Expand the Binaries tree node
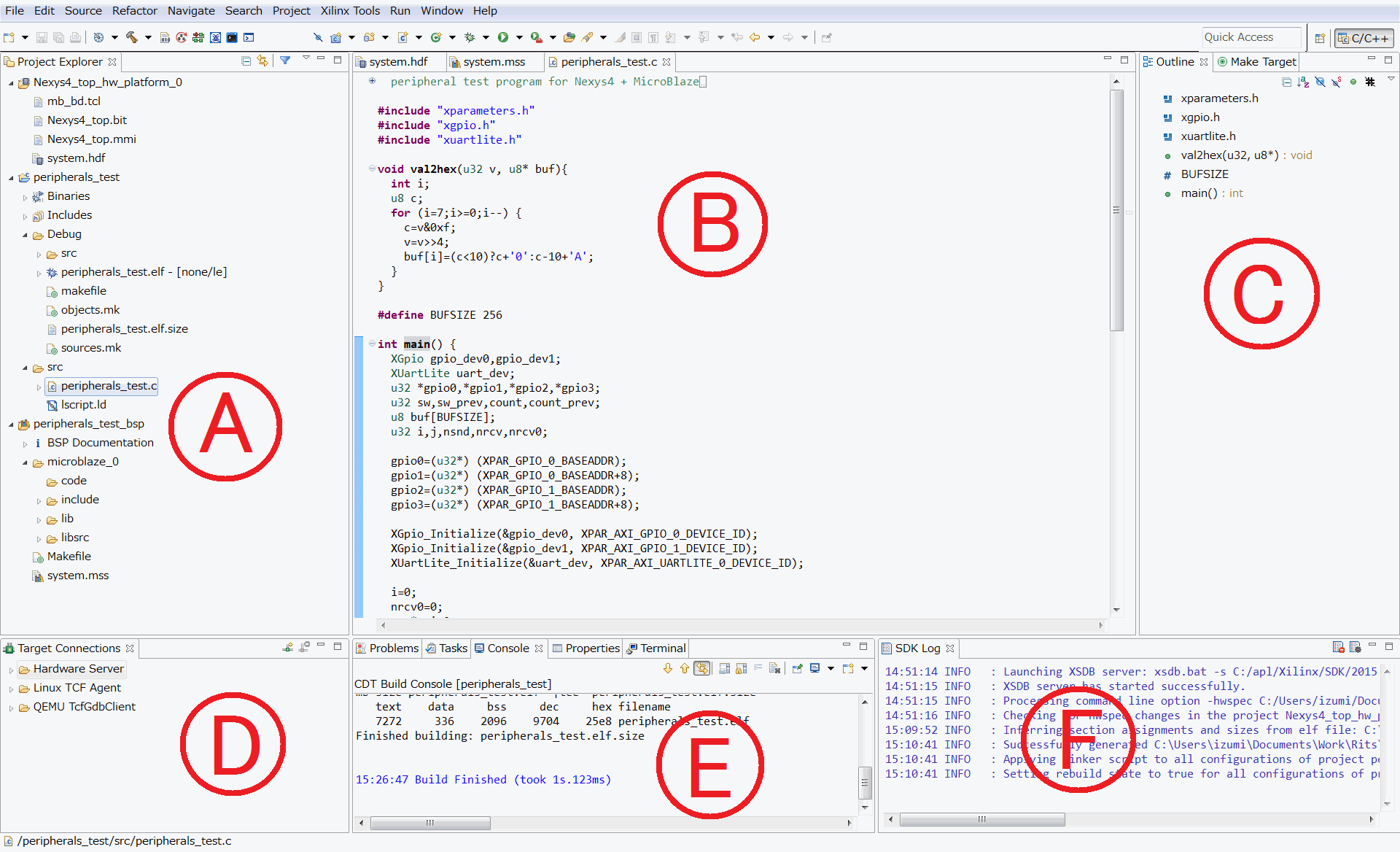Viewport: 1400px width, 852px height. coord(25,197)
